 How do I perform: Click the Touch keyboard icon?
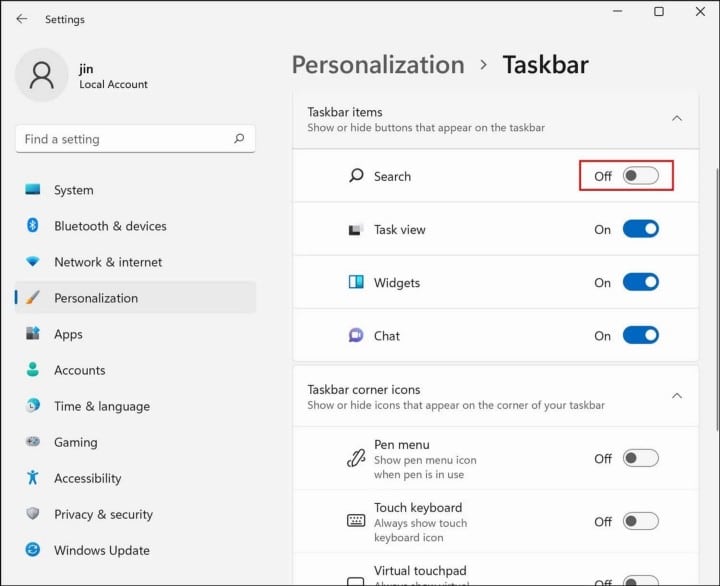[356, 520]
